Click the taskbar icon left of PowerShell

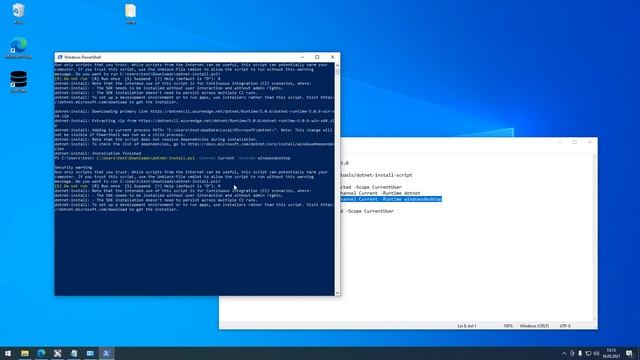click(90, 353)
